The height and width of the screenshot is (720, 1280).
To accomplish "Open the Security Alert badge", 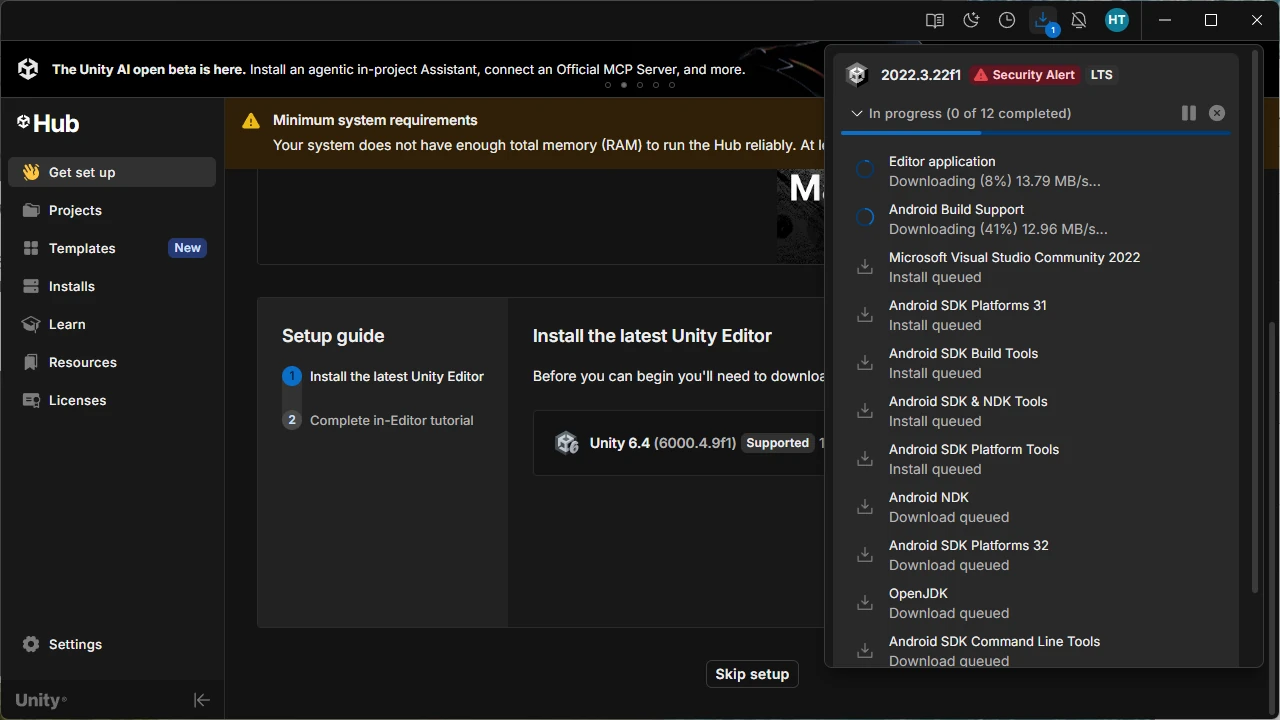I will [1024, 75].
